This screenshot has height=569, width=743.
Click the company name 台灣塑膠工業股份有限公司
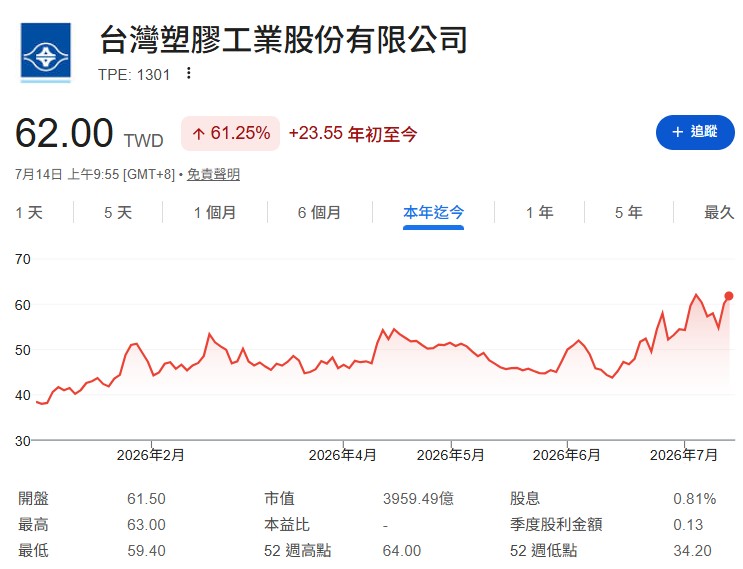tap(283, 40)
